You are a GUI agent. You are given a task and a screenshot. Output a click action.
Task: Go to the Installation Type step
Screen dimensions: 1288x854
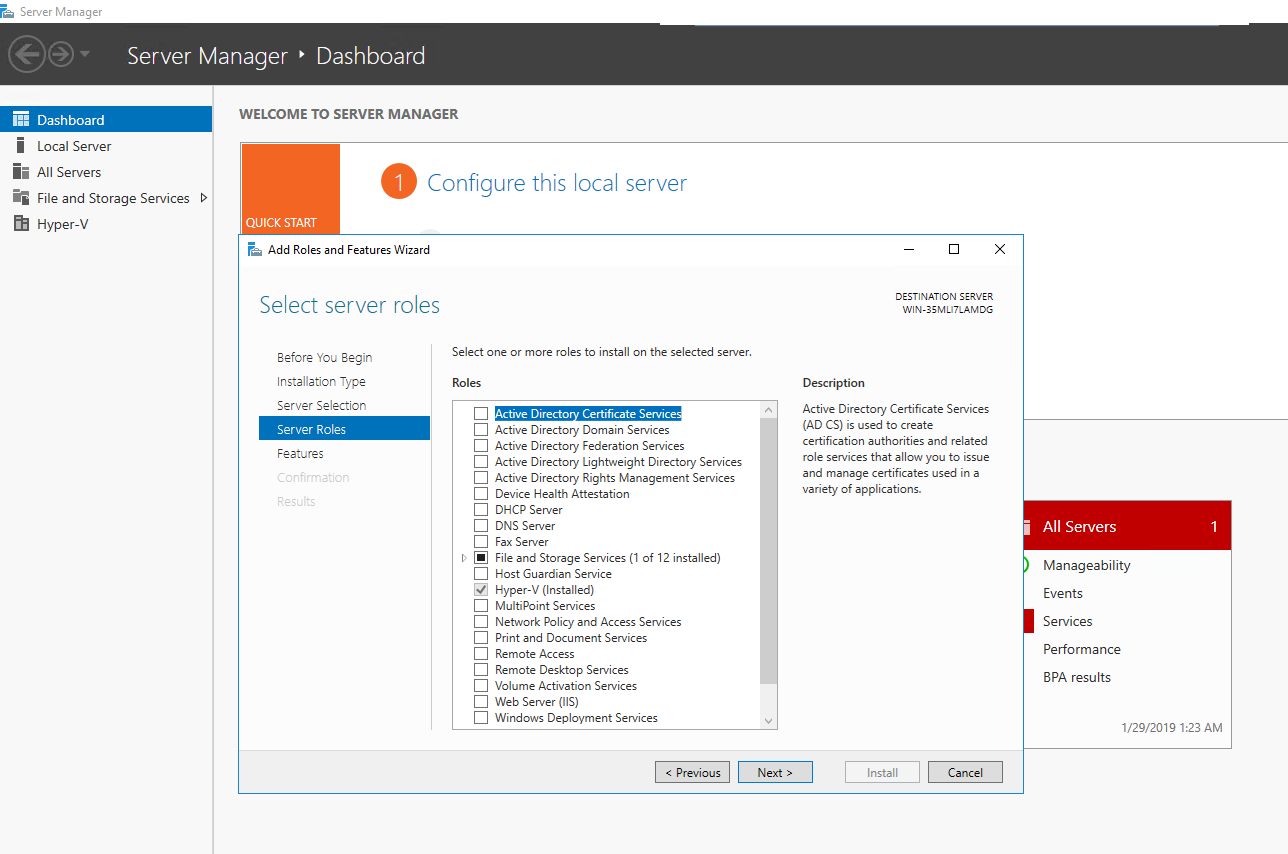coord(321,381)
